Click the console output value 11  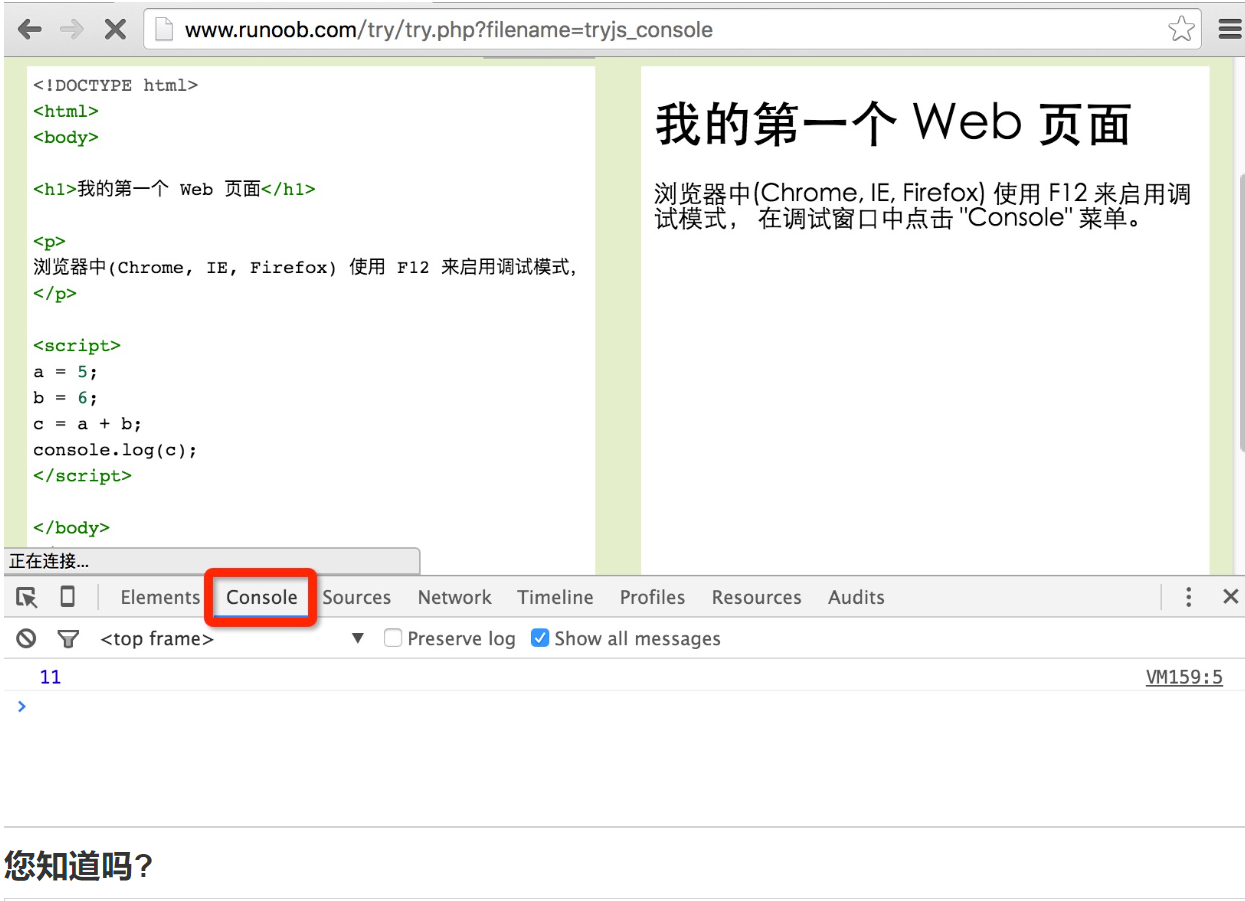(x=50, y=677)
